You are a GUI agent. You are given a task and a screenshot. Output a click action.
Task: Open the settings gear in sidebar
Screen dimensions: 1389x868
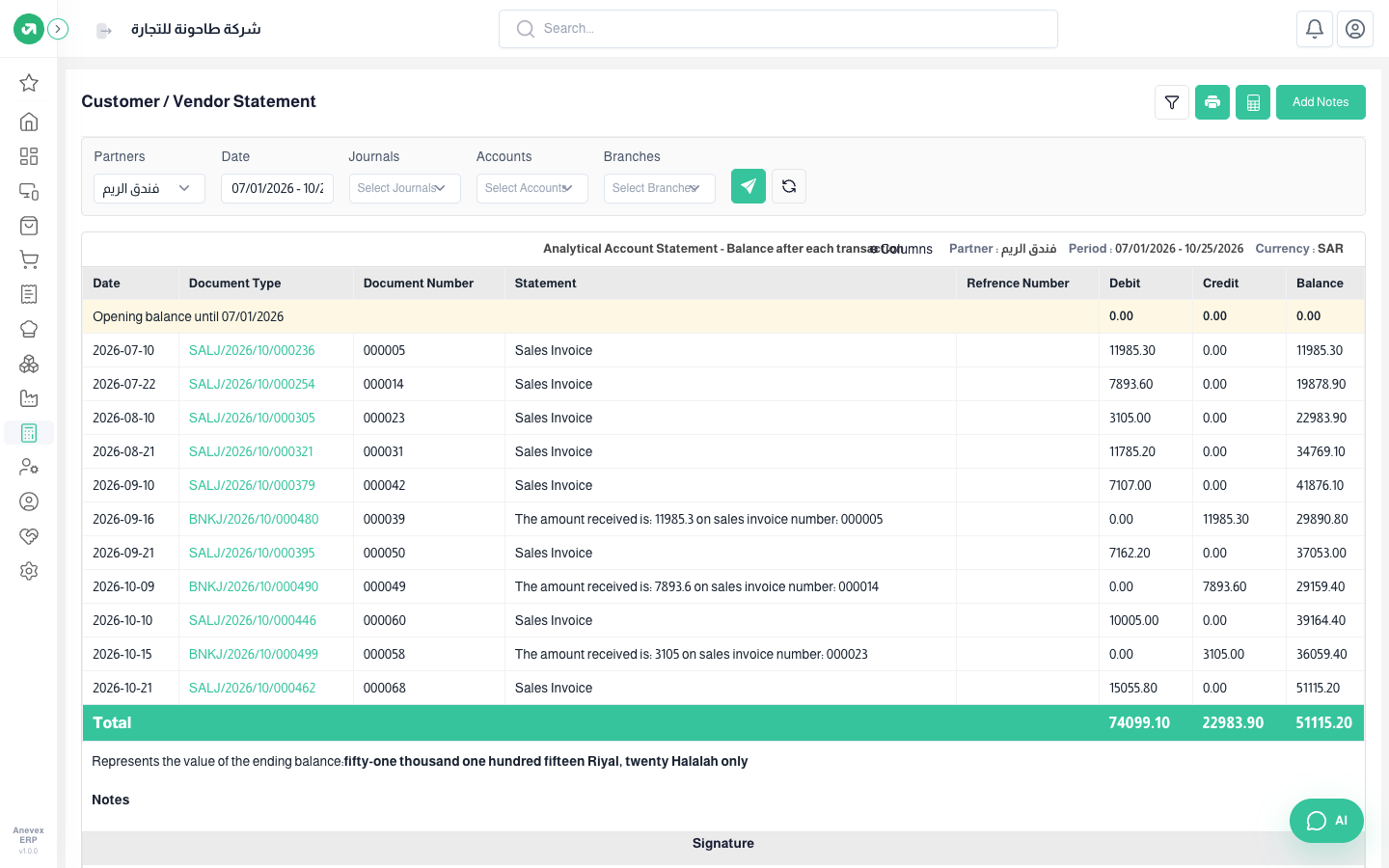point(29,571)
